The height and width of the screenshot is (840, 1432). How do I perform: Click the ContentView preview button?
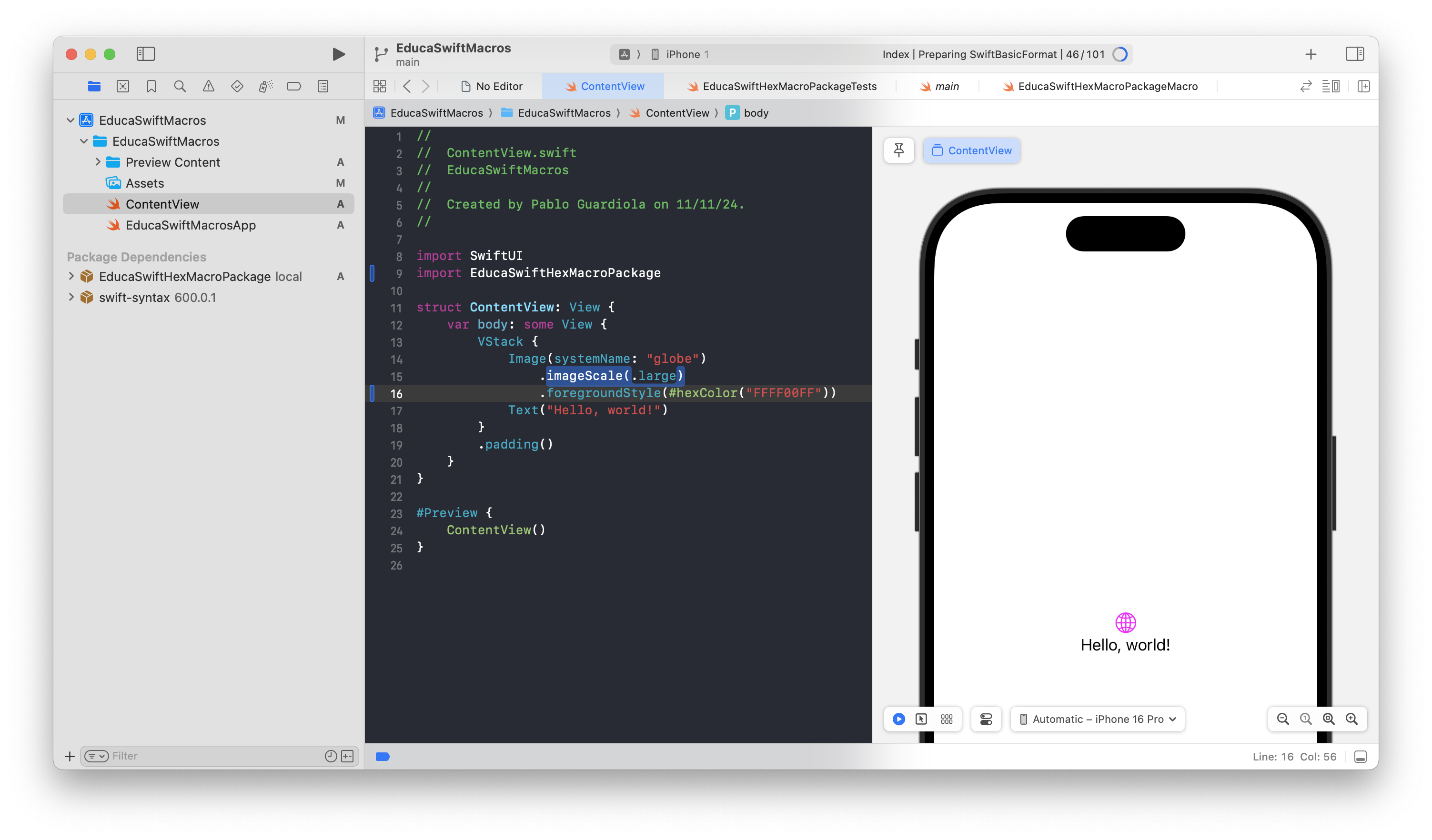pyautogui.click(x=971, y=150)
